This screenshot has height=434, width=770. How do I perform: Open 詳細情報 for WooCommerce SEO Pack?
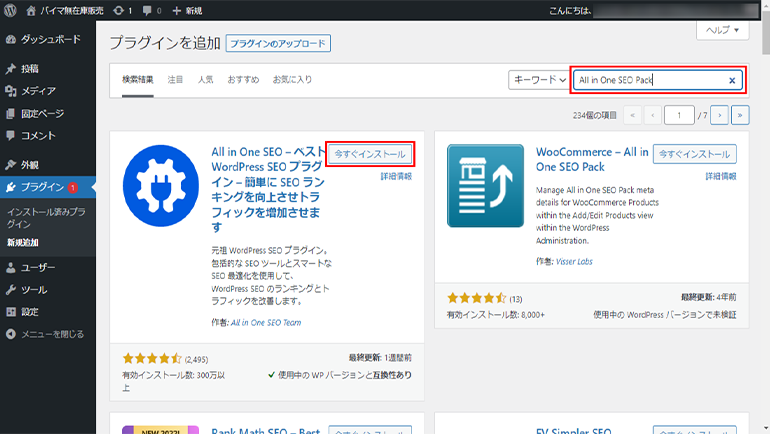click(x=721, y=176)
